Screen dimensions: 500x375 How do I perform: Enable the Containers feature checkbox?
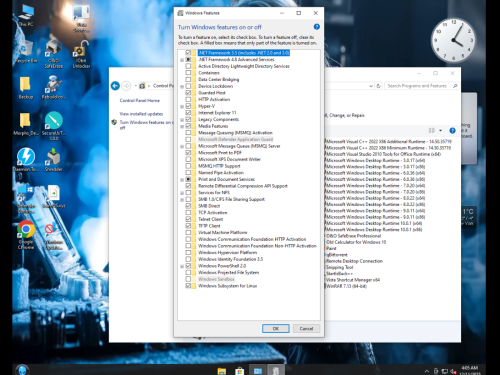(188, 73)
